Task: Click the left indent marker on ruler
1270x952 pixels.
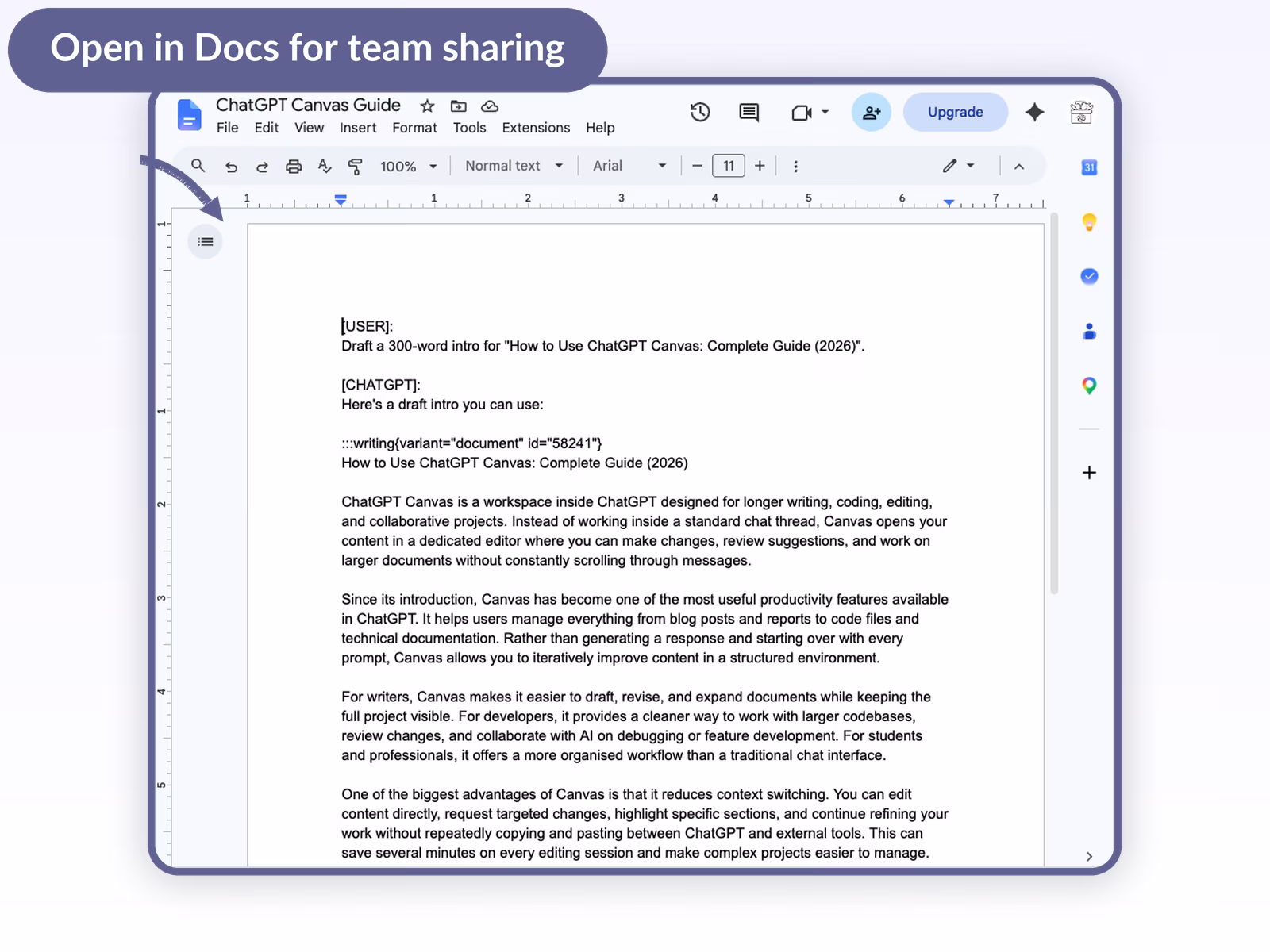Action: click(x=341, y=201)
